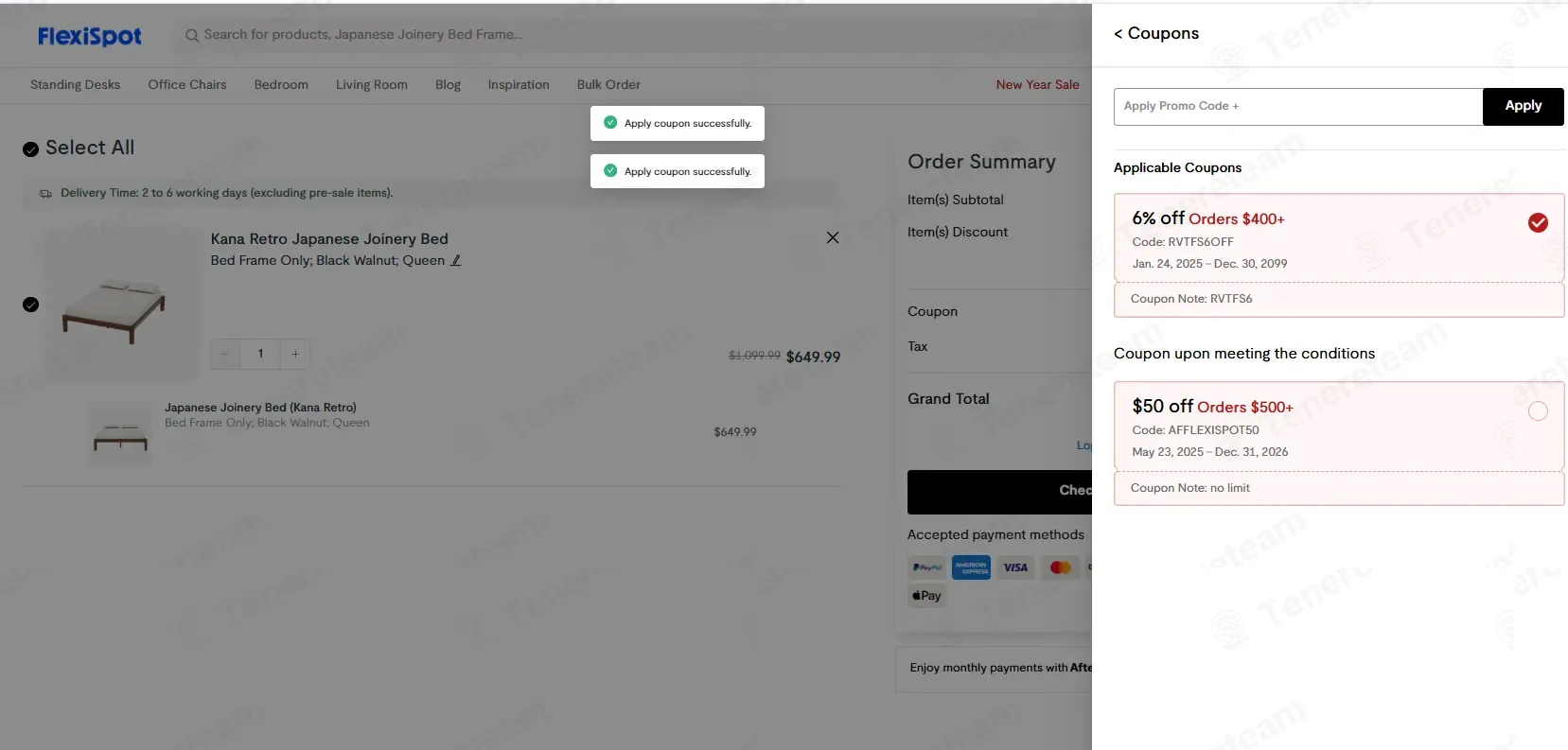Open the New Year Sale link
This screenshot has height=750, width=1568.
[x=1037, y=84]
